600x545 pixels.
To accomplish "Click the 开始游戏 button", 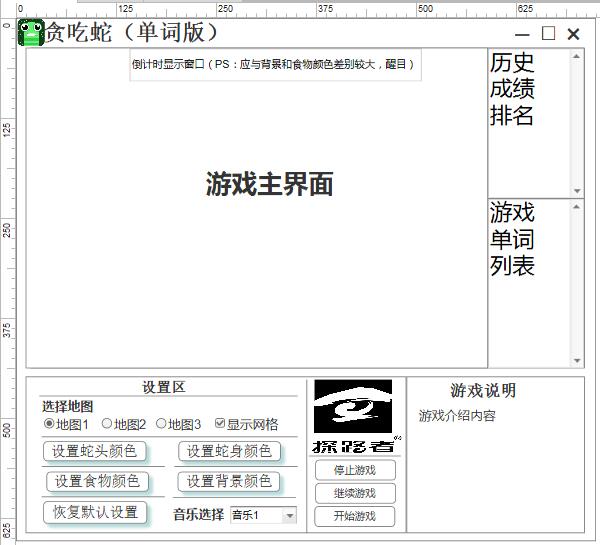I will point(355,516).
